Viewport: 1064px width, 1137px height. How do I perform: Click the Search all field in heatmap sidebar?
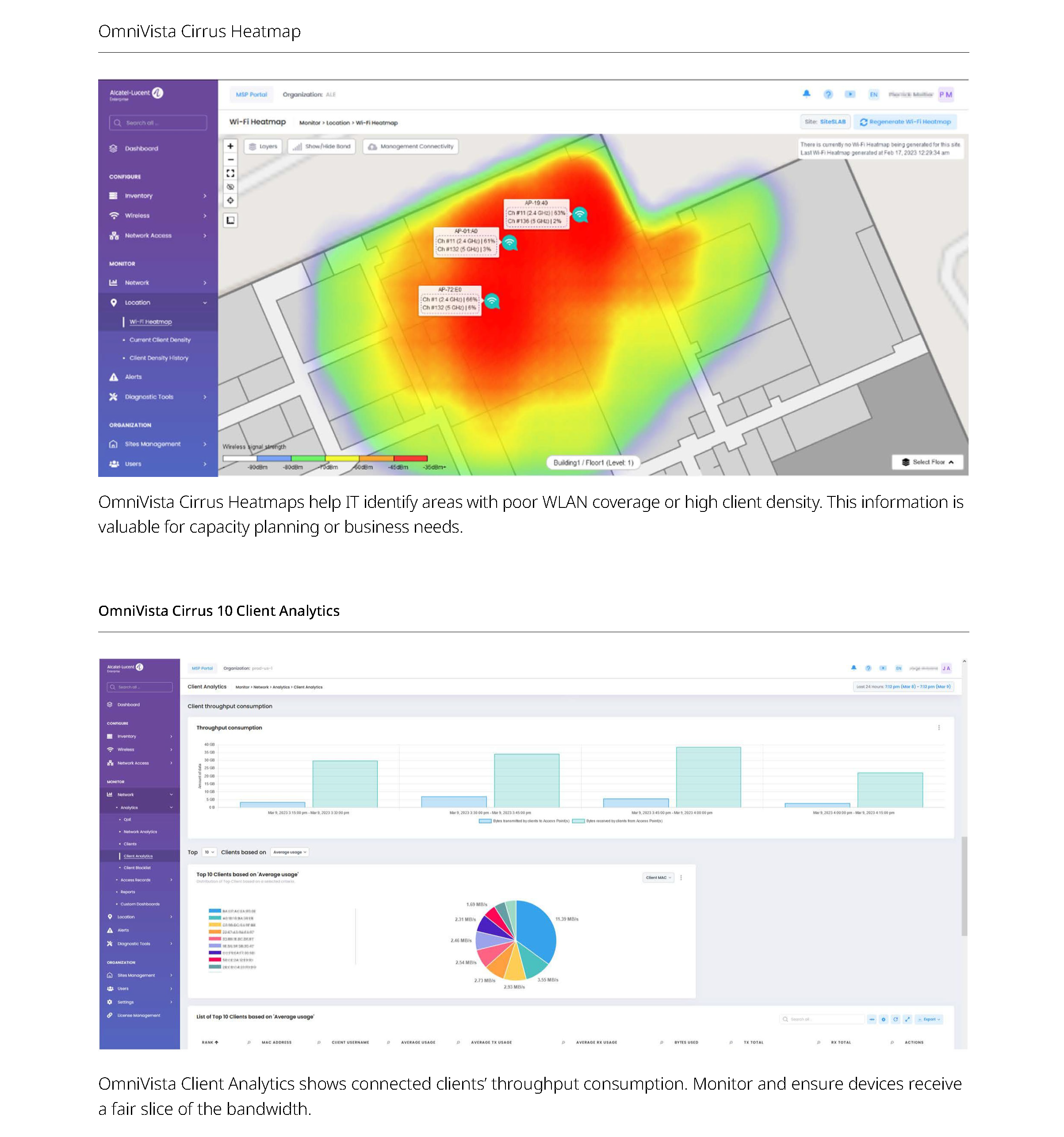158,123
